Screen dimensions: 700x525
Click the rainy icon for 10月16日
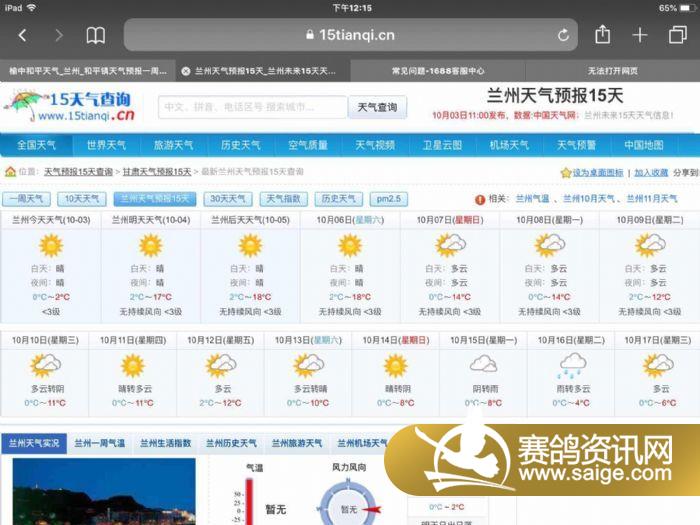(572, 365)
